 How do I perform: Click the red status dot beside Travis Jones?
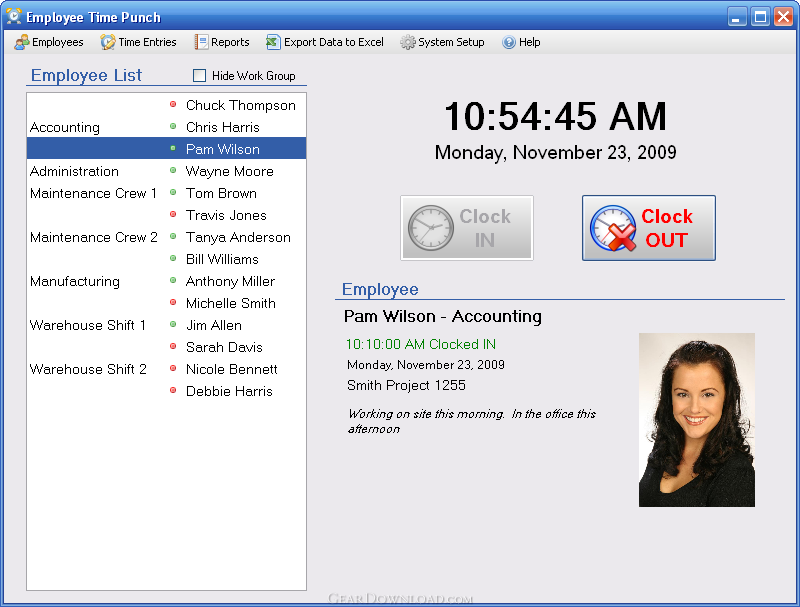[173, 214]
